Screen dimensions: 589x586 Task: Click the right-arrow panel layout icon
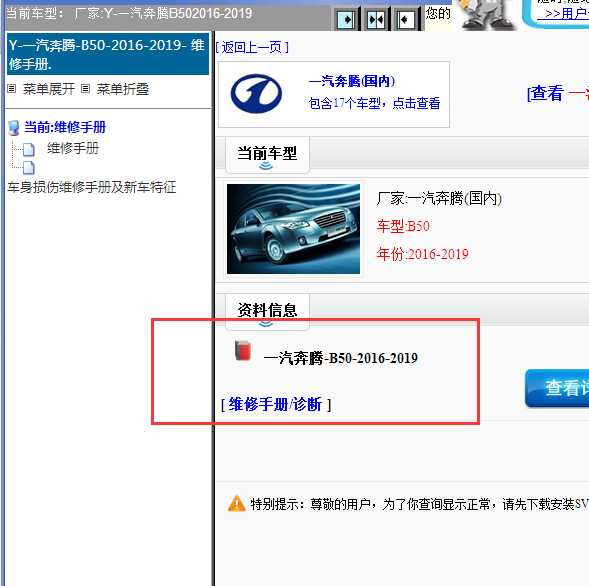click(346, 19)
